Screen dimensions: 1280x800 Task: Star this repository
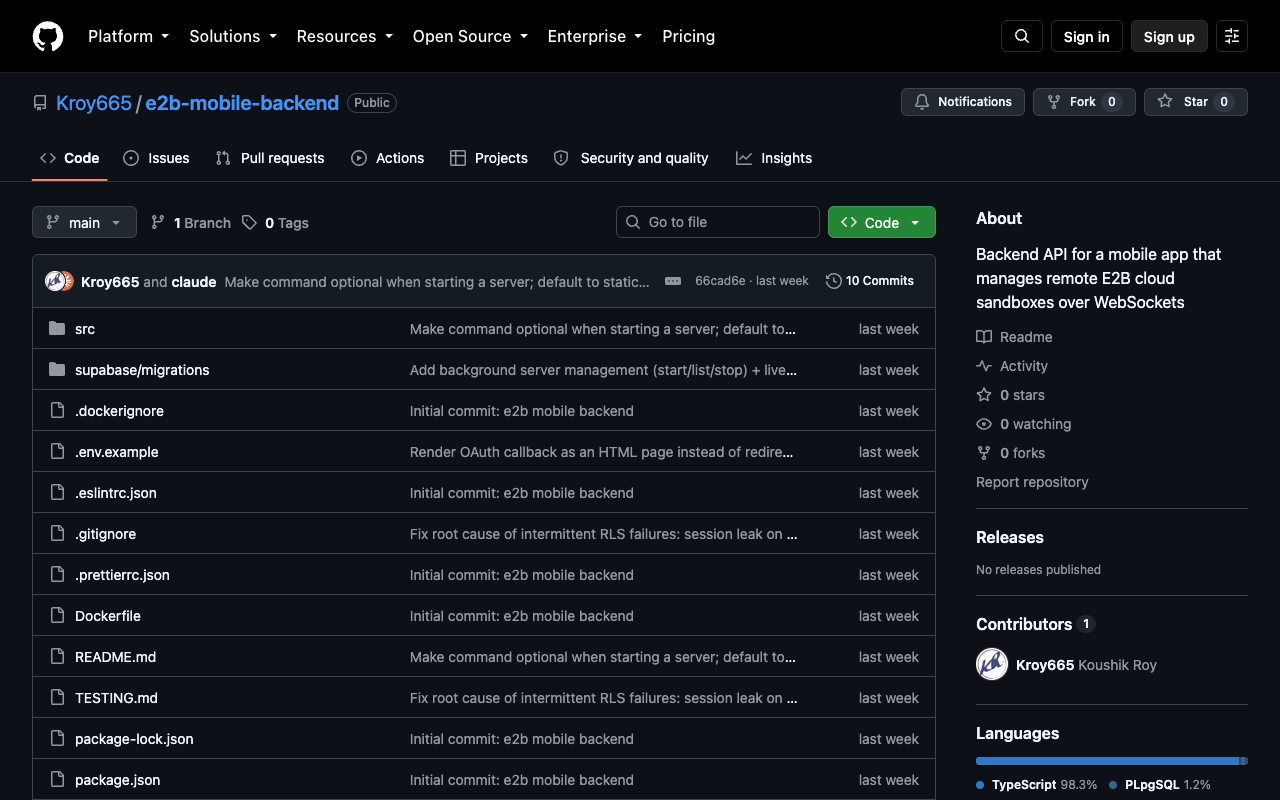pyautogui.click(x=1196, y=102)
